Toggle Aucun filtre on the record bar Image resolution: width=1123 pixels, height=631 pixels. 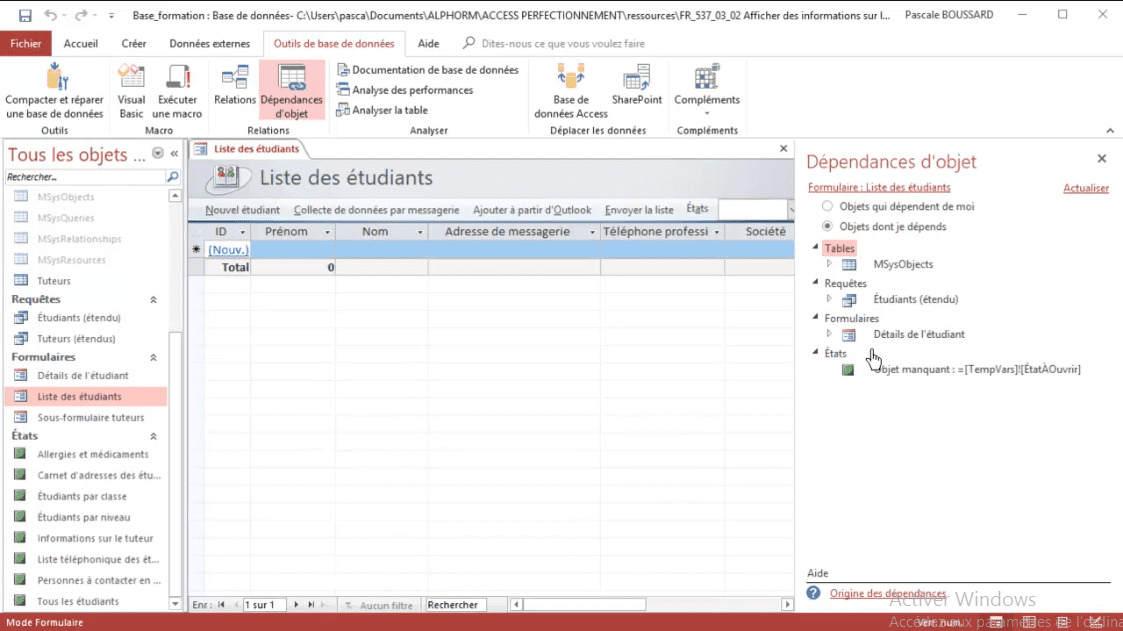coord(381,604)
